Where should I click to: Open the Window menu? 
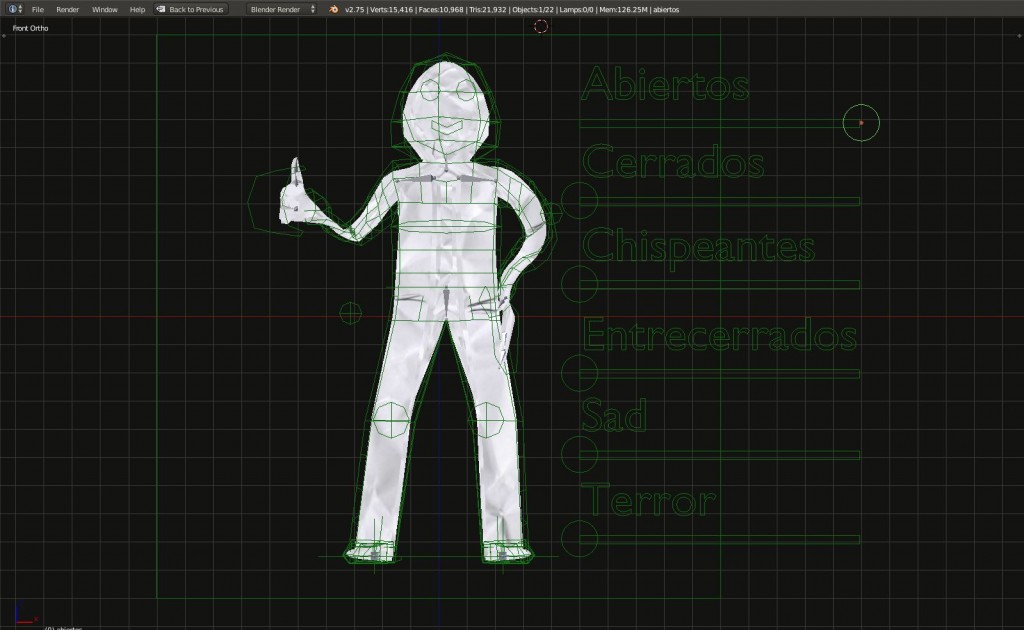click(104, 9)
